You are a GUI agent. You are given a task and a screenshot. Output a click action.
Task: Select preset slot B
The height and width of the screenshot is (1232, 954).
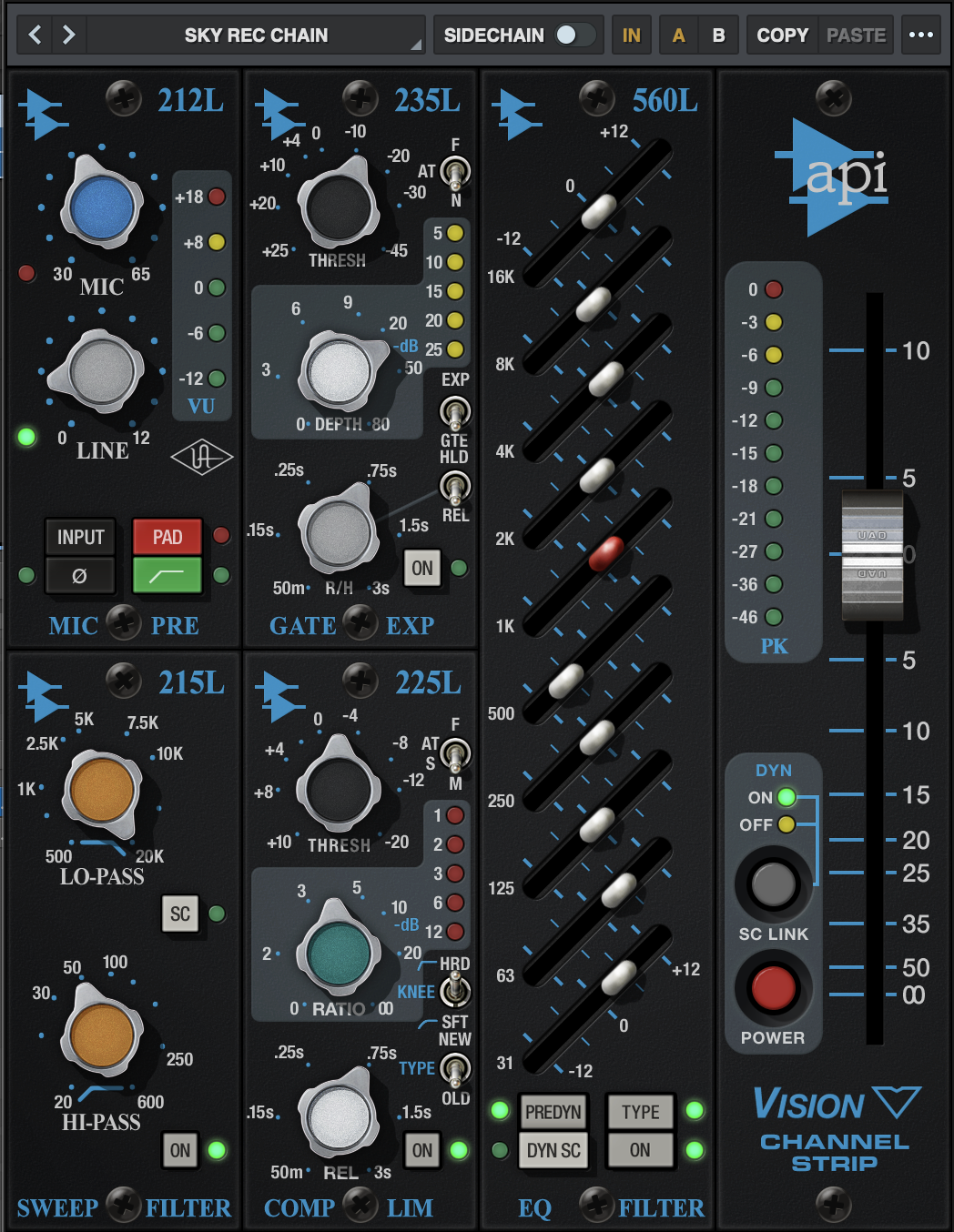[x=718, y=35]
